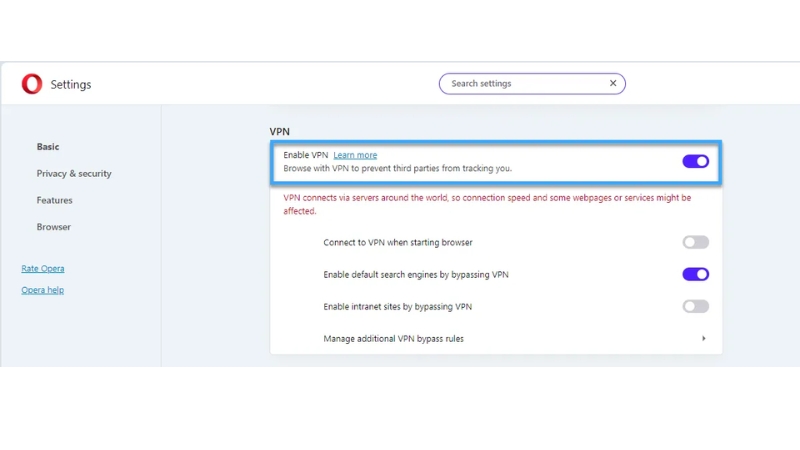Follow the Learn more link beside Enable VPN

click(355, 155)
